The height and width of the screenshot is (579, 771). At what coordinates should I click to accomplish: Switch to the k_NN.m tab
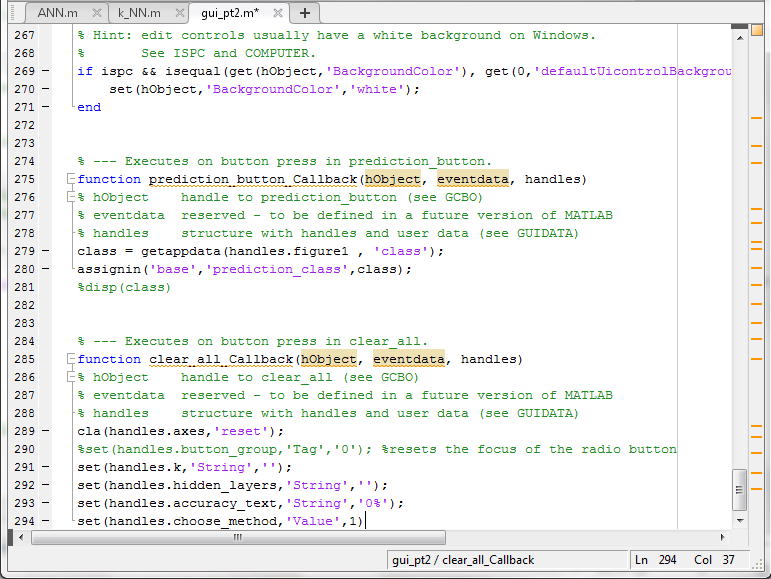coord(139,13)
